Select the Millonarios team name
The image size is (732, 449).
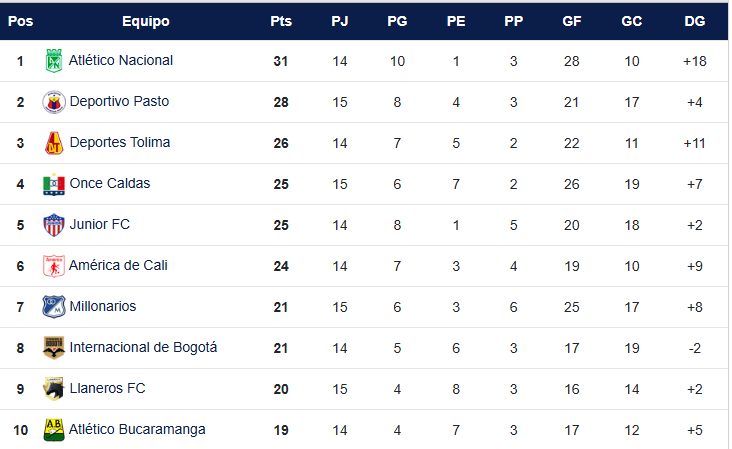coord(103,307)
